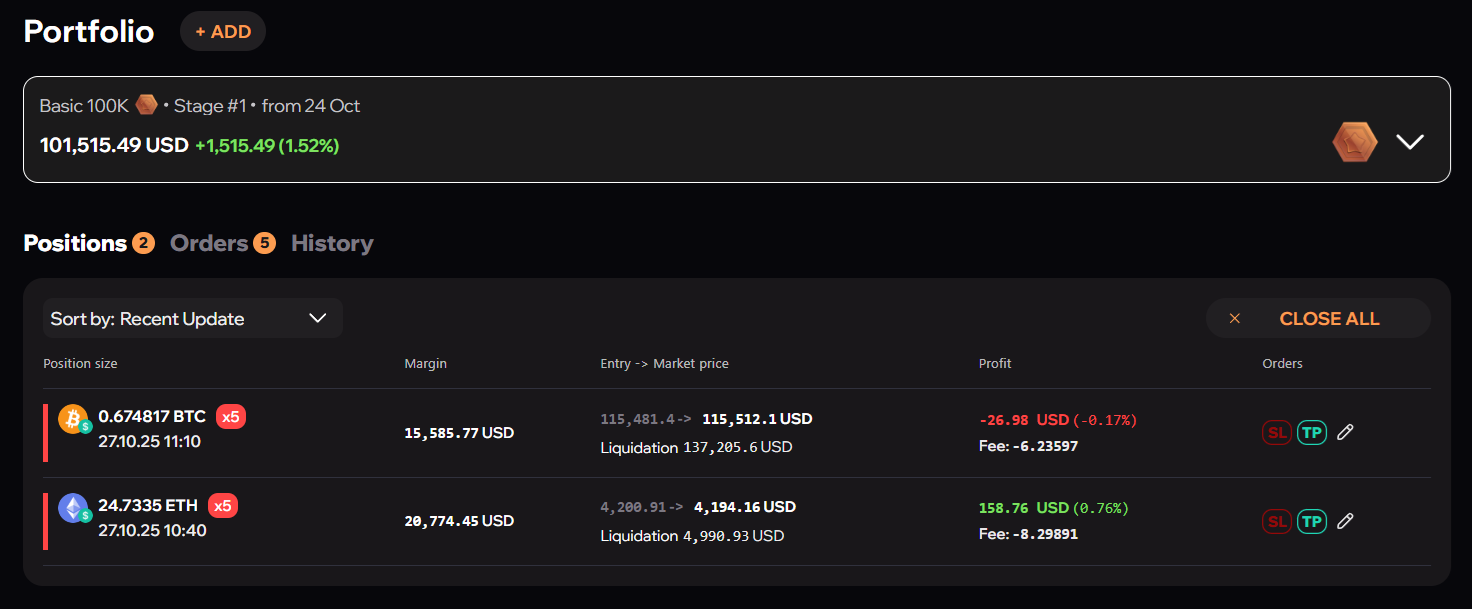Viewport: 1472px width, 609px height.
Task: Click small bronze badge beside Basic 100K
Action: coord(146,105)
